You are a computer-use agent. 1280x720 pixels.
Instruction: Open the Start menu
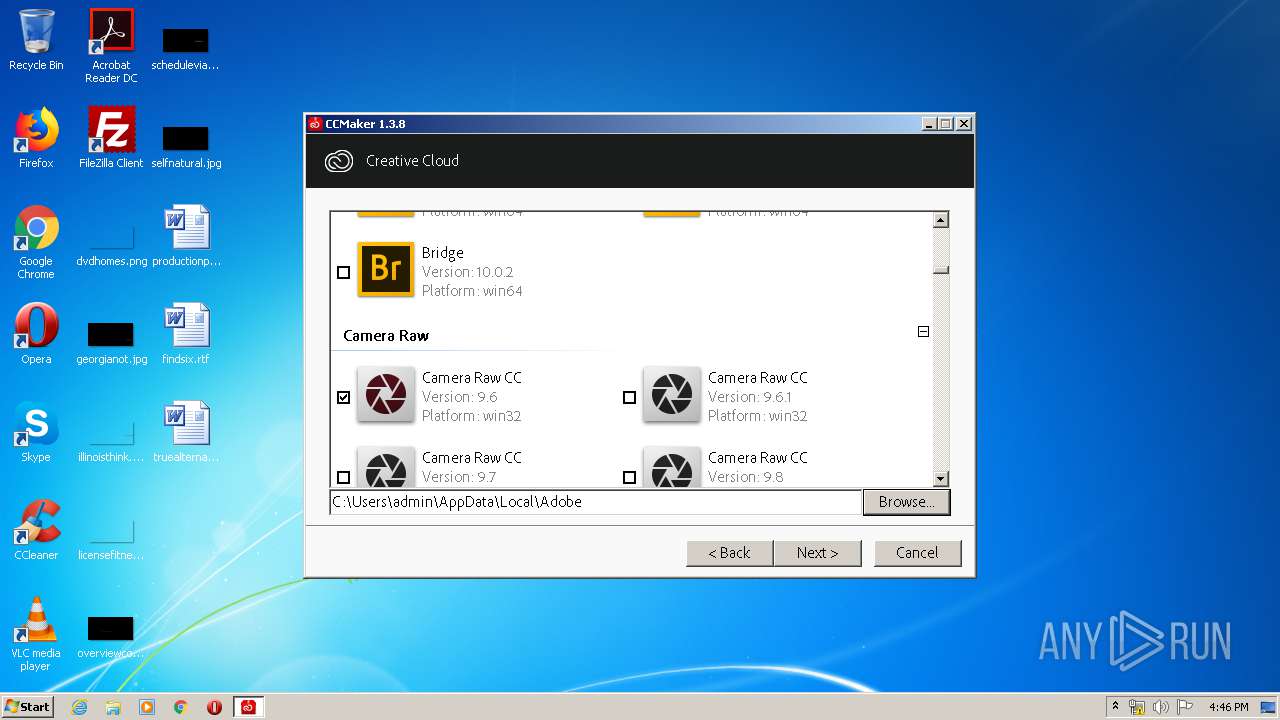(x=28, y=707)
